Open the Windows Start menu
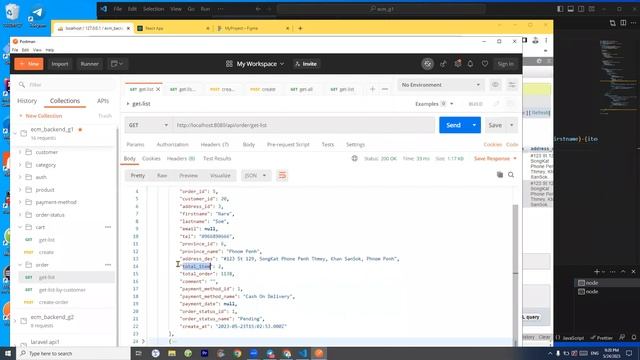Image resolution: width=640 pixels, height=360 pixels. pos(8,353)
